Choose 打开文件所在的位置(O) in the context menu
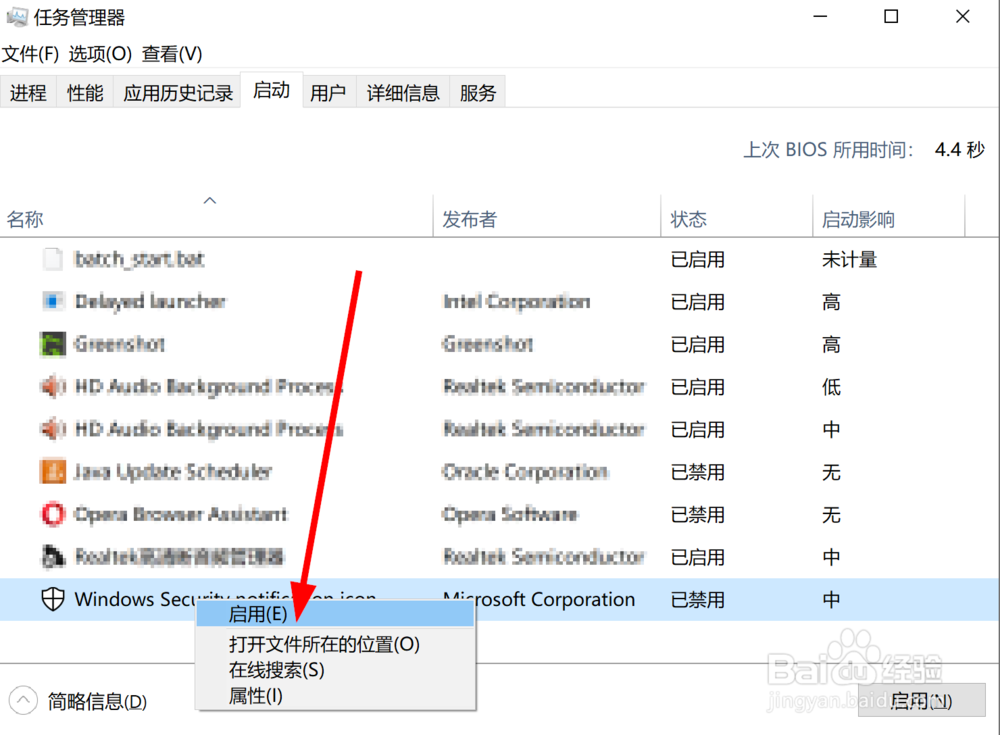1000x735 pixels. coord(335,644)
